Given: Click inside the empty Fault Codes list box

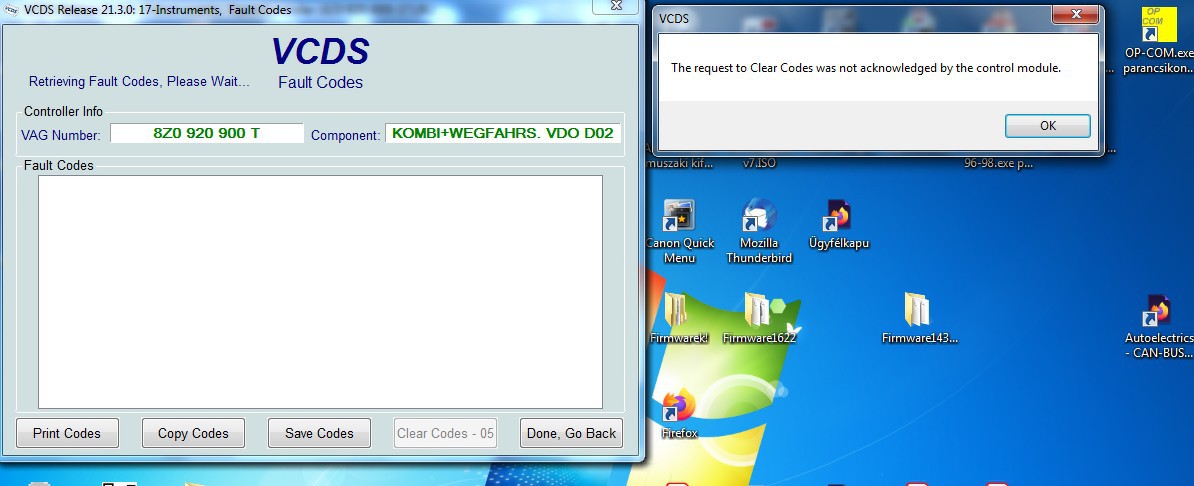Looking at the screenshot, I should coord(320,292).
